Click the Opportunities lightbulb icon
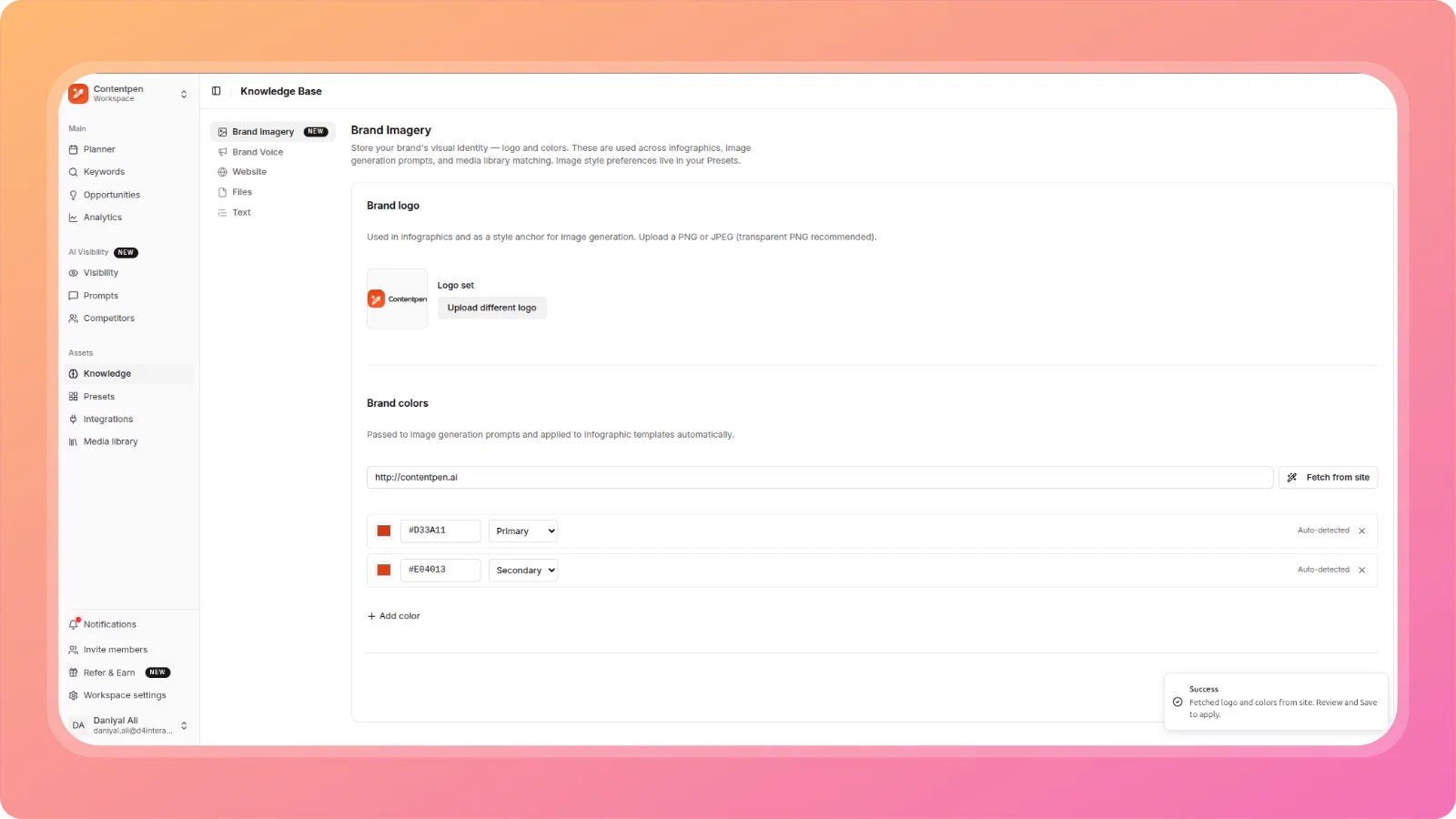Viewport: 1456px width, 819px height. 74,195
